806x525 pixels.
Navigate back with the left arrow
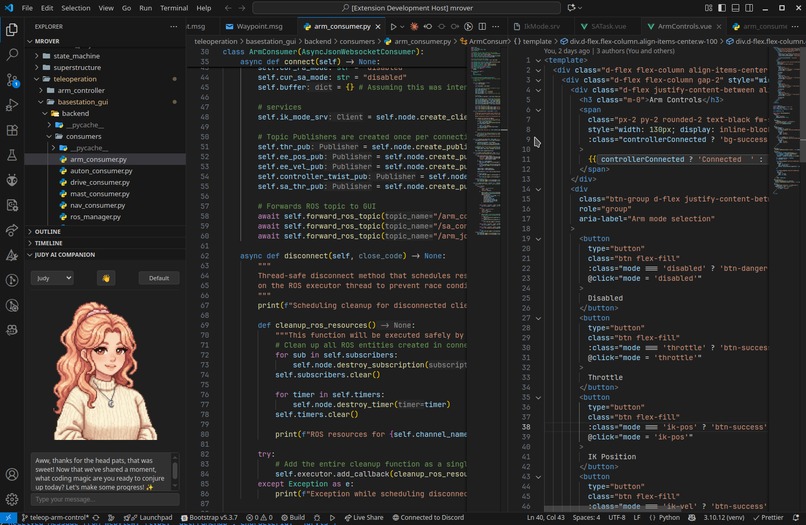click(x=228, y=8)
